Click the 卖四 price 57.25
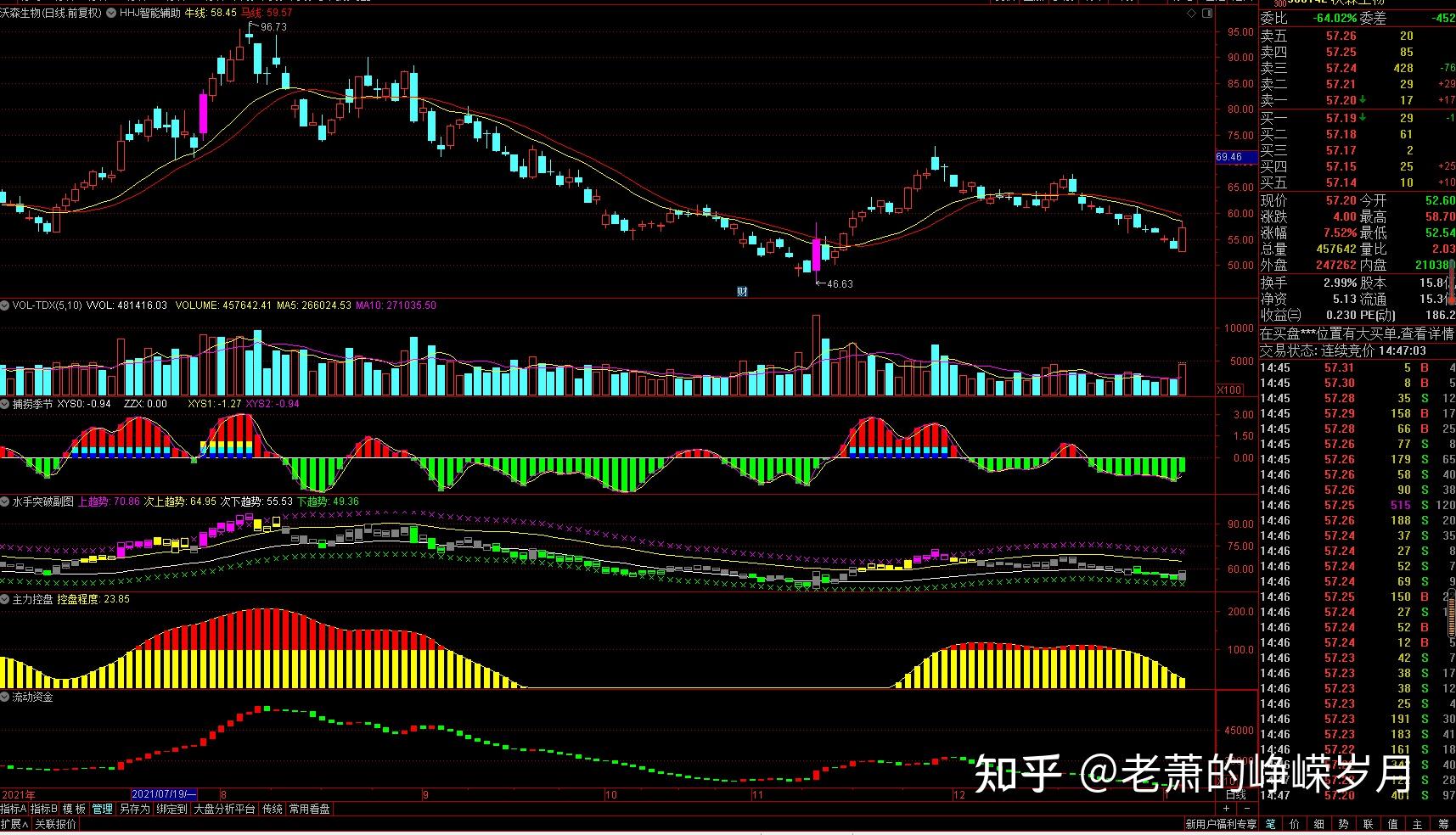 tap(1341, 52)
